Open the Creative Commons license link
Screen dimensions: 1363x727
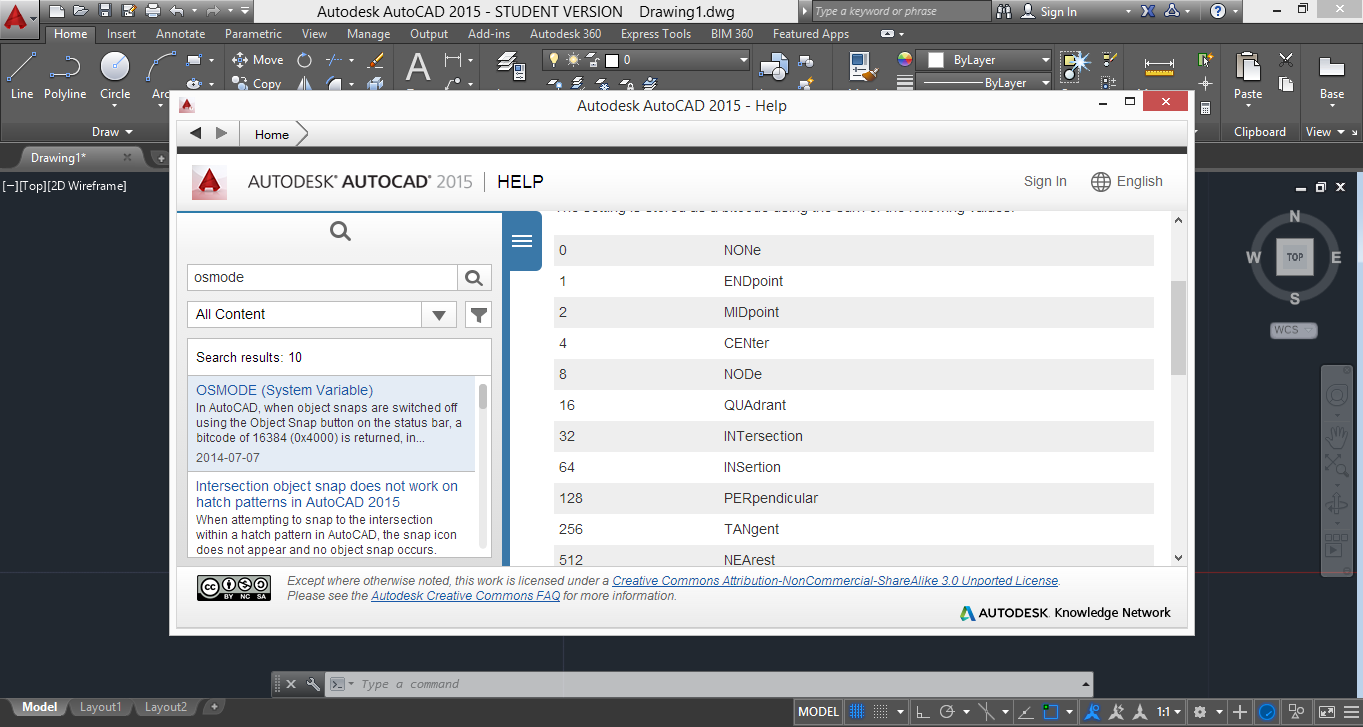click(835, 581)
